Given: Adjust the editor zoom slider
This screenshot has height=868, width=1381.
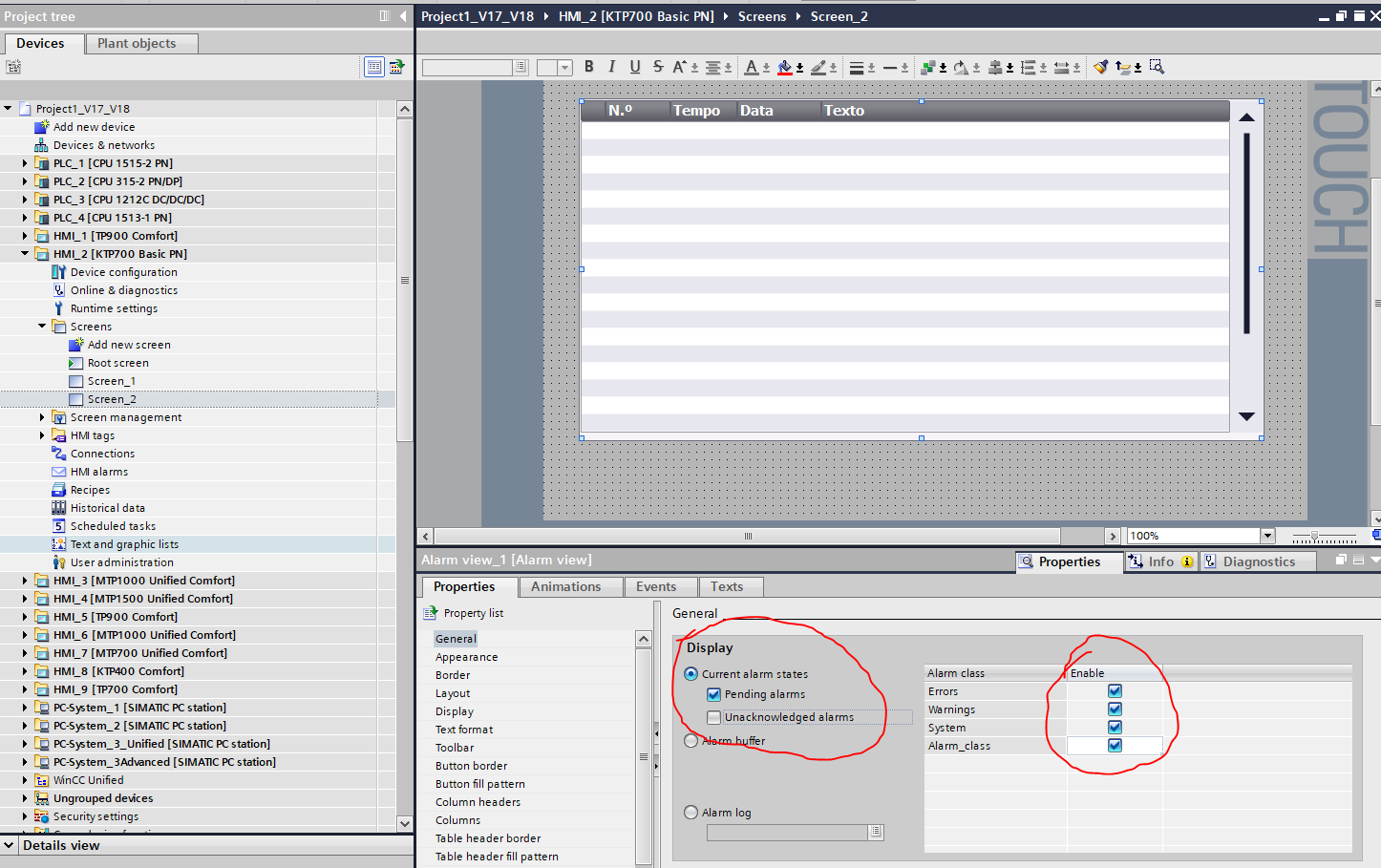Looking at the screenshot, I should tap(1315, 537).
